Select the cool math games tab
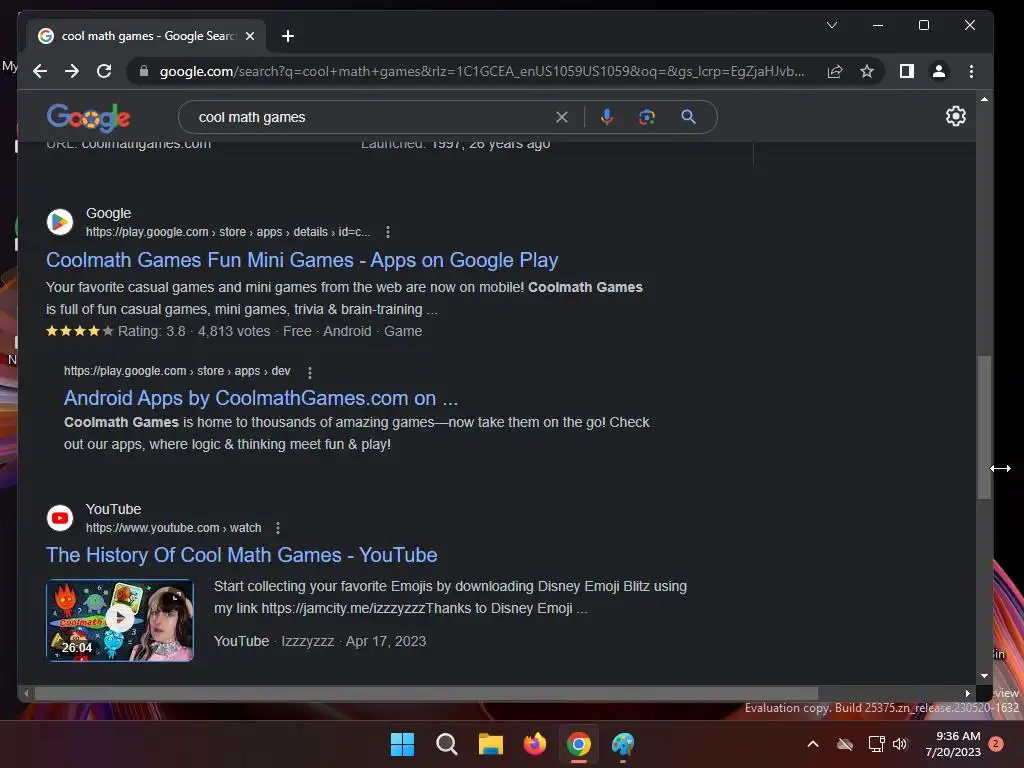 coord(146,36)
